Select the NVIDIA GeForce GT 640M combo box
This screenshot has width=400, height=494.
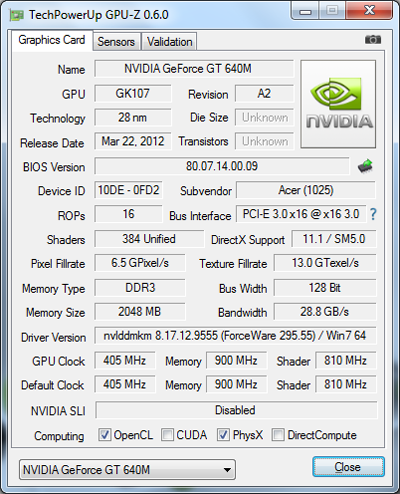127,470
